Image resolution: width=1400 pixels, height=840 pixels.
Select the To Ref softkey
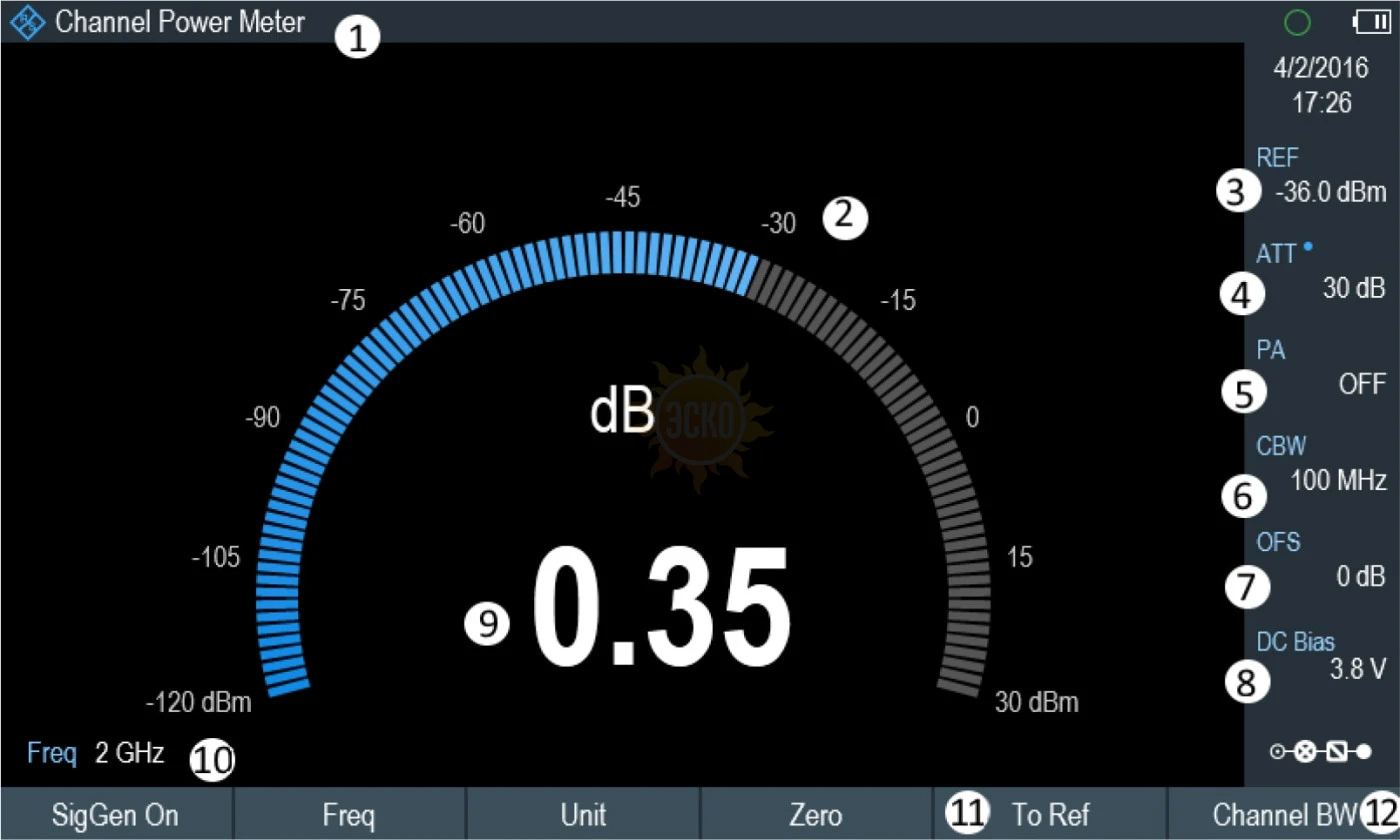click(x=1049, y=815)
